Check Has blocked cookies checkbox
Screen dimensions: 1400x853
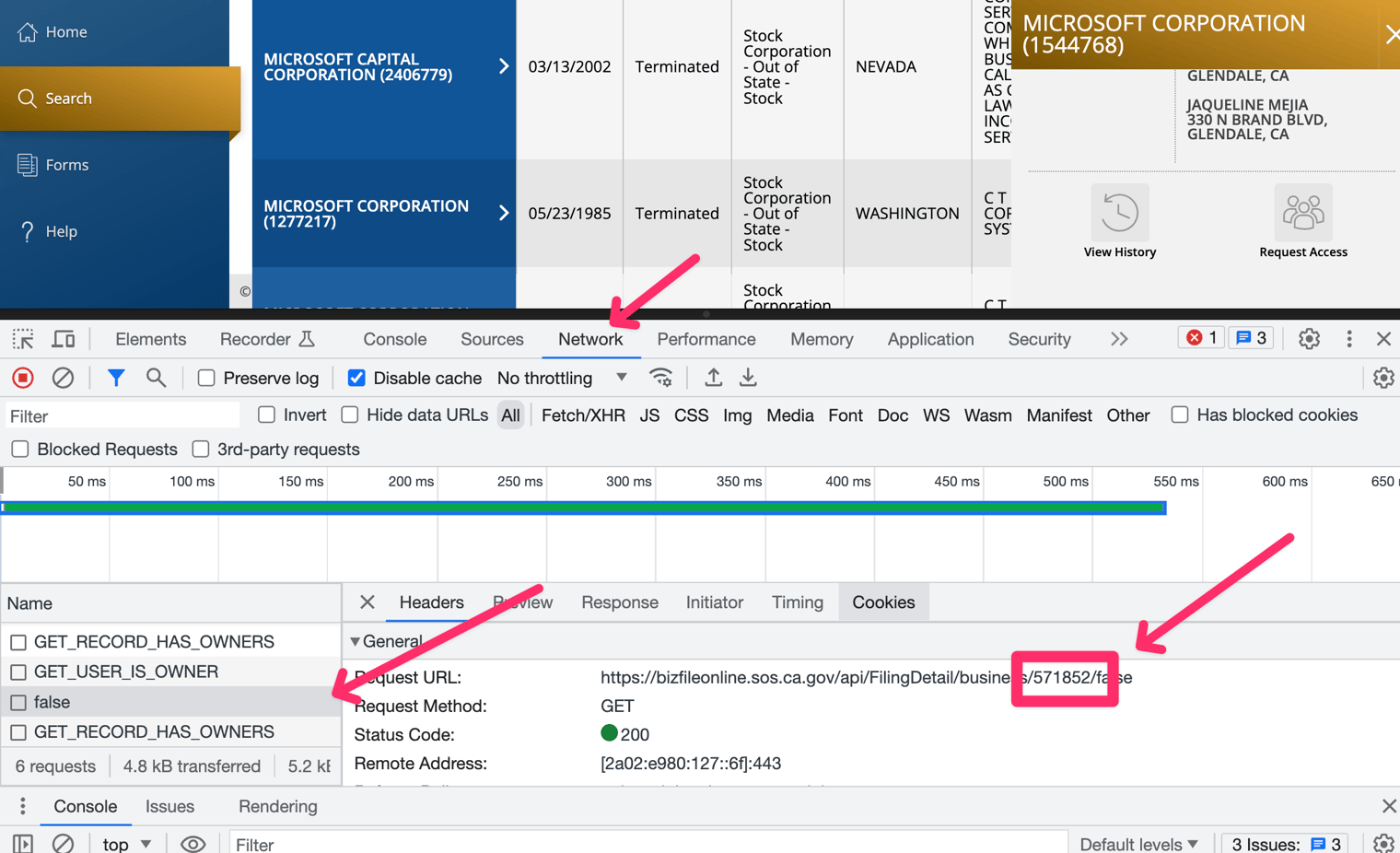click(1180, 415)
